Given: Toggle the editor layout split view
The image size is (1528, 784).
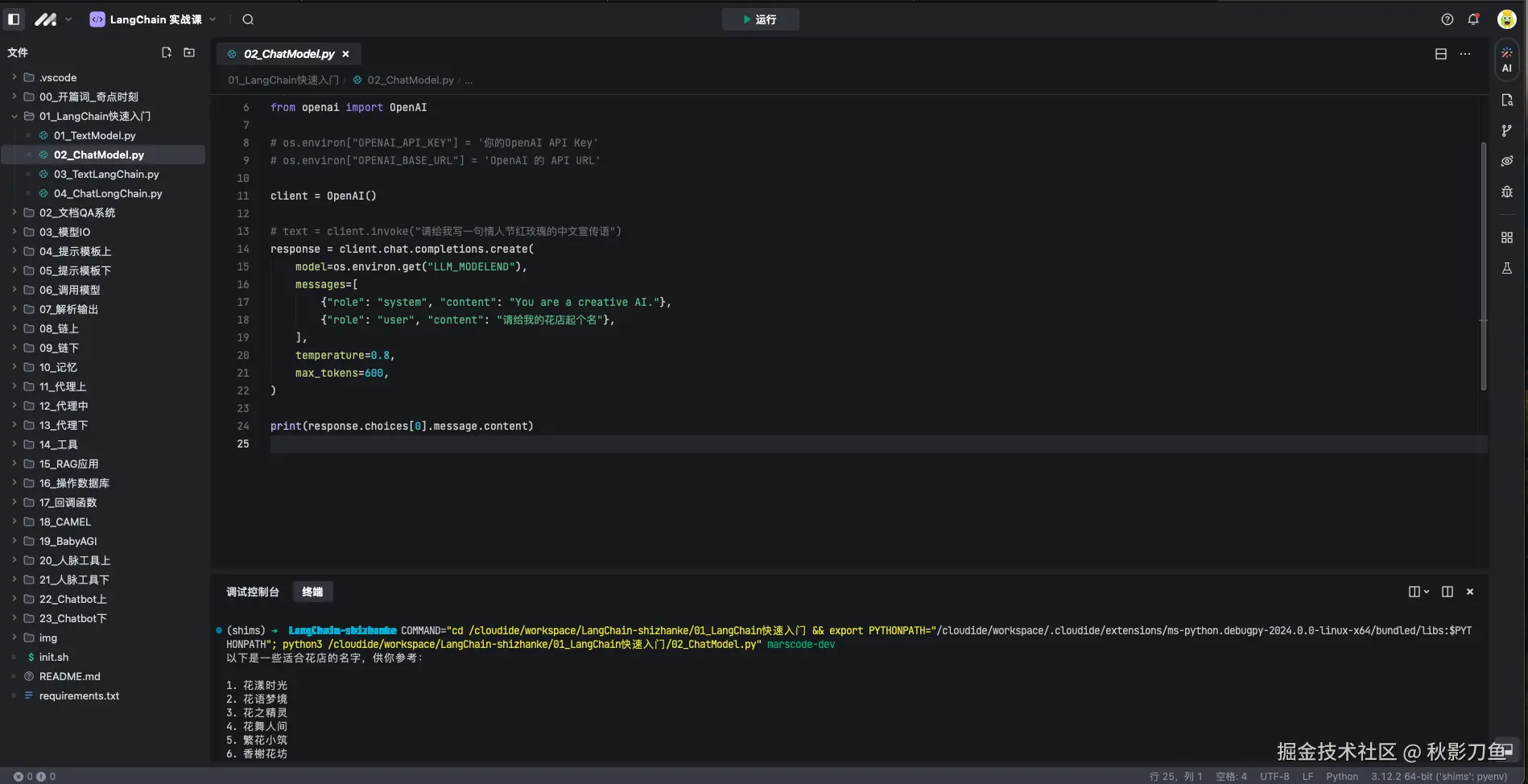Looking at the screenshot, I should coord(1440,54).
